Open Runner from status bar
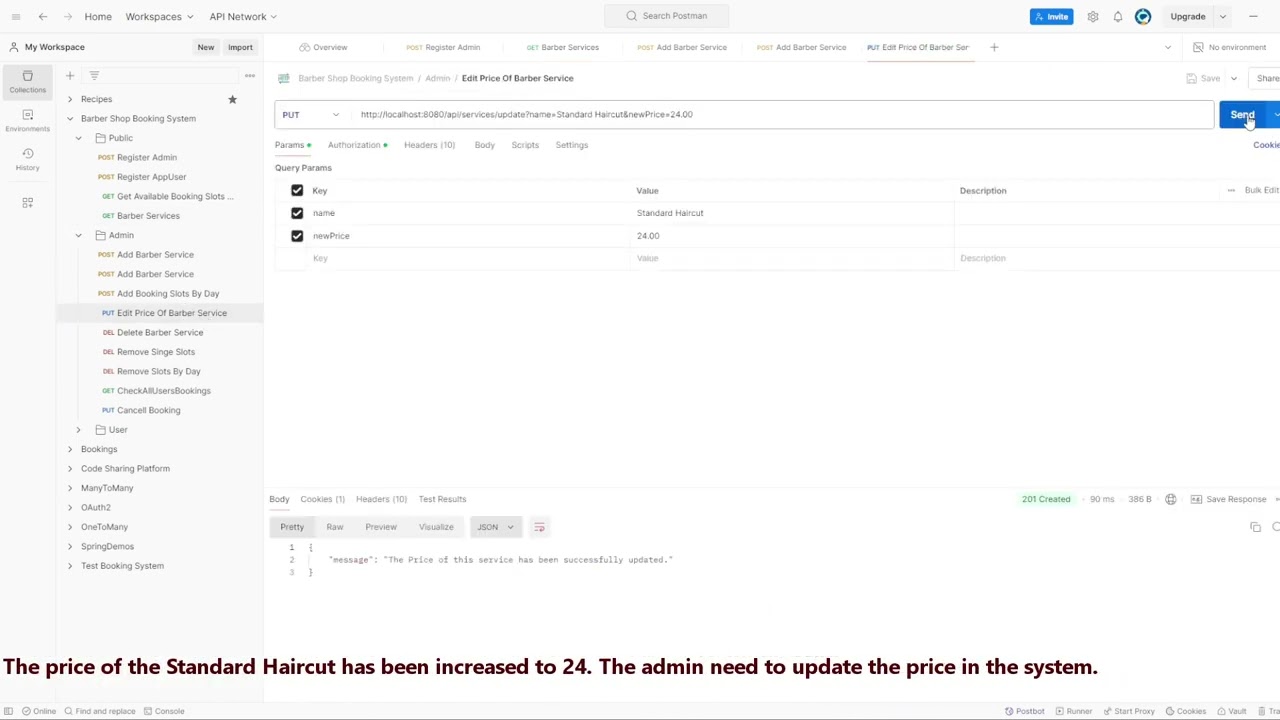The width and height of the screenshot is (1280, 720). coord(1073,711)
